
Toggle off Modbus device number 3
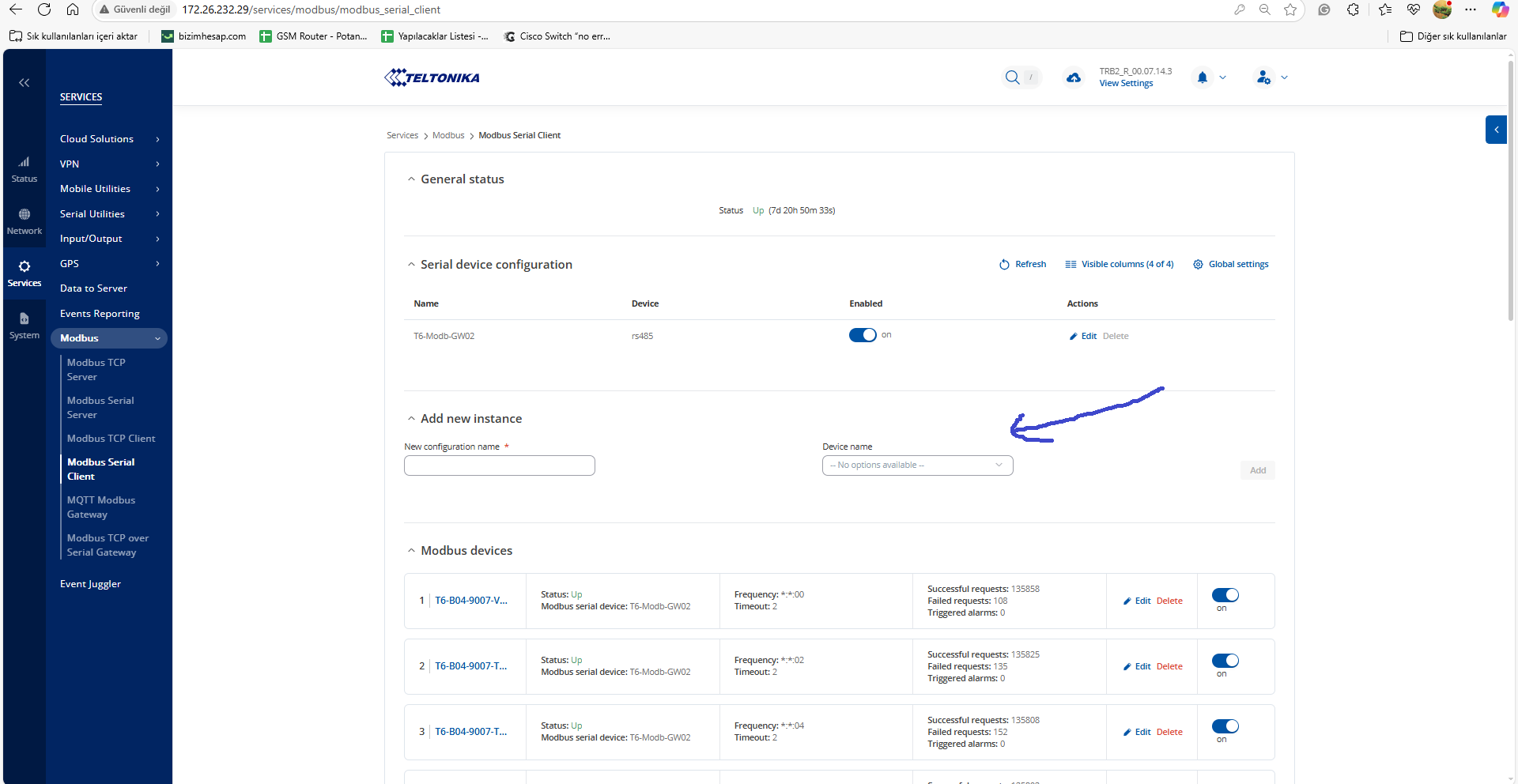[1225, 726]
